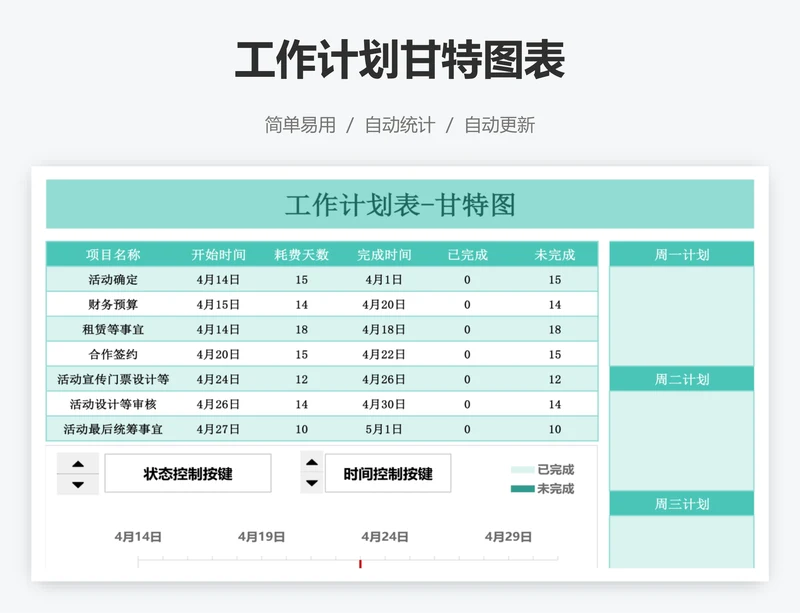800x613 pixels.
Task: Click the 未完成 value for 合作签约
Action: click(555, 354)
